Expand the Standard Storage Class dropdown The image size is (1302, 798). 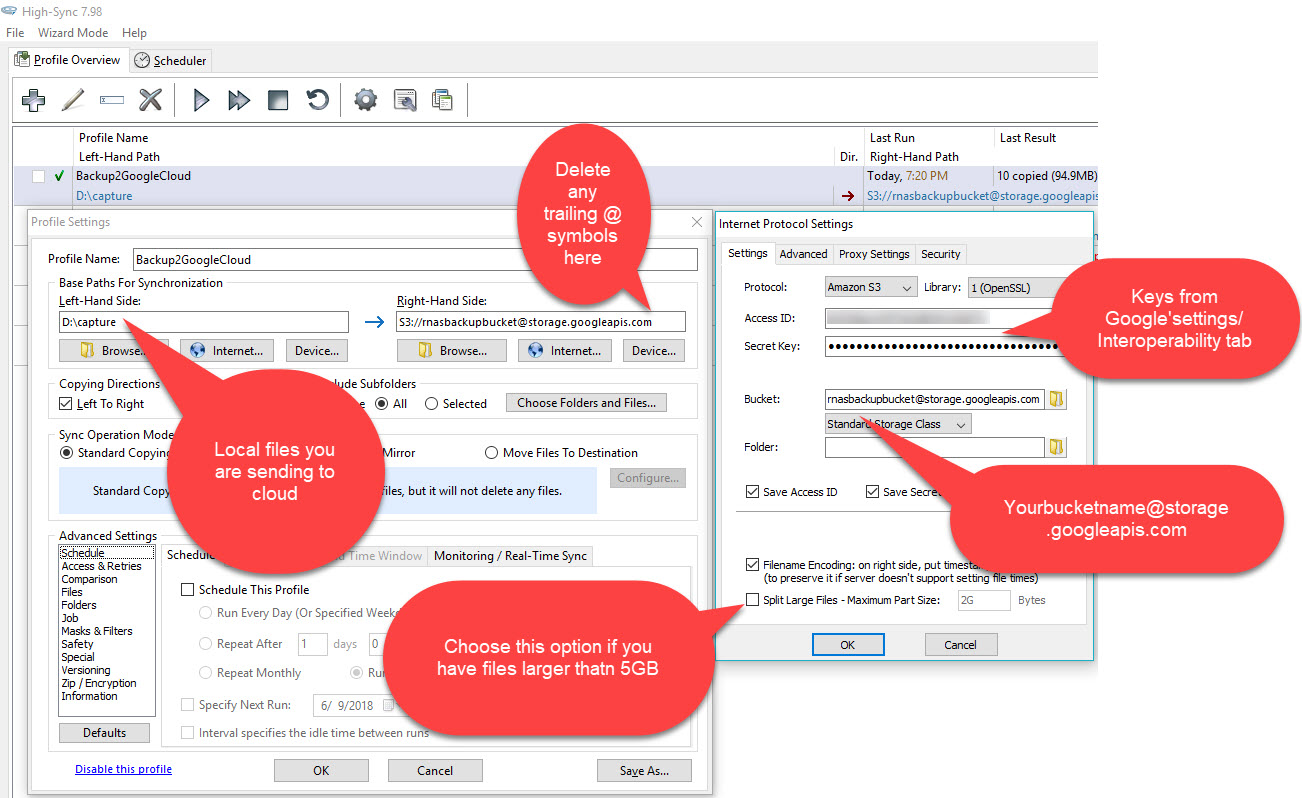[x=898, y=424]
